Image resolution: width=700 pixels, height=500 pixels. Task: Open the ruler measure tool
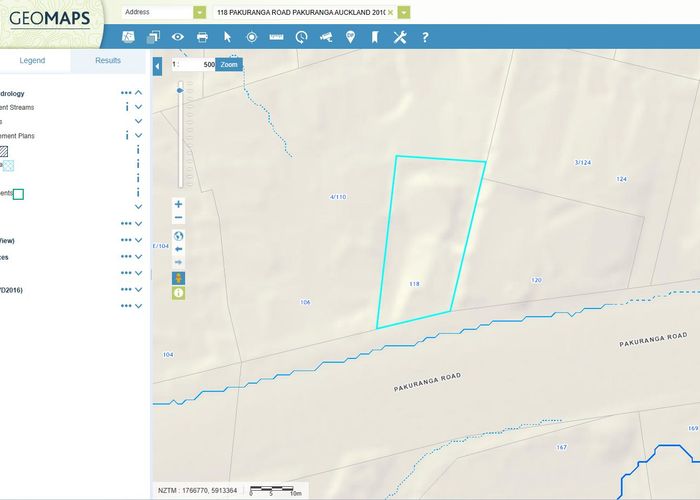point(276,37)
